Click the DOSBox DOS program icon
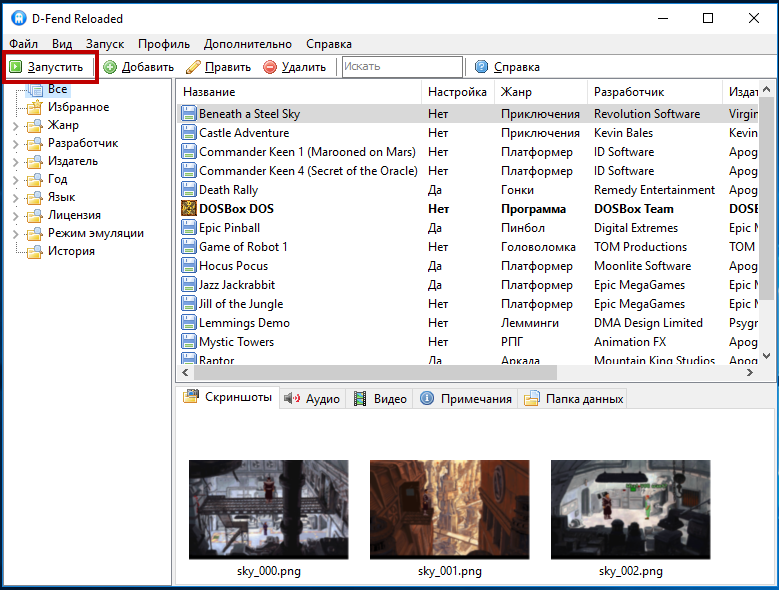This screenshot has height=590, width=779. point(188,209)
